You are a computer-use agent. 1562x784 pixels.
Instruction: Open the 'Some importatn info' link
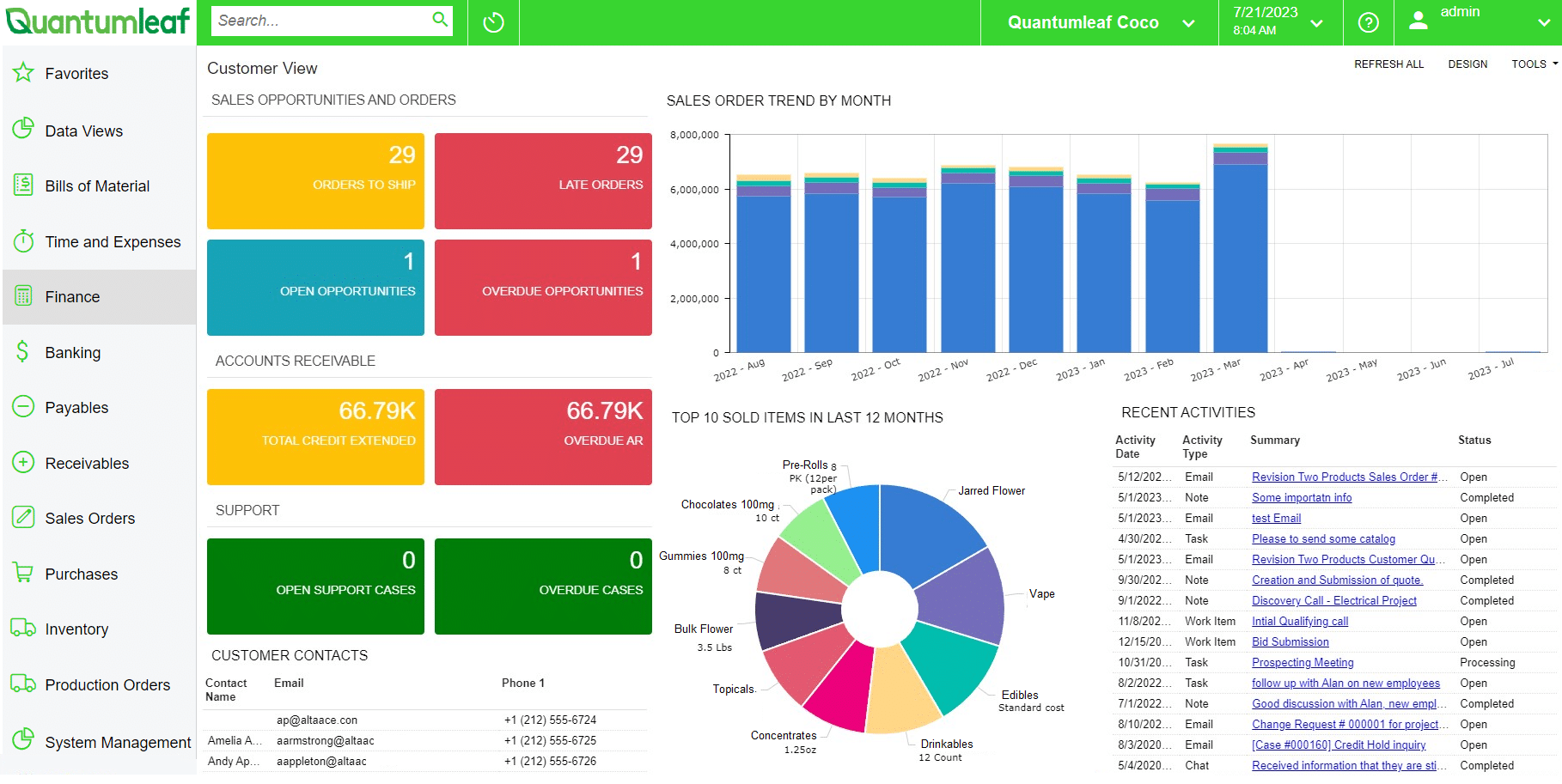coord(1302,498)
